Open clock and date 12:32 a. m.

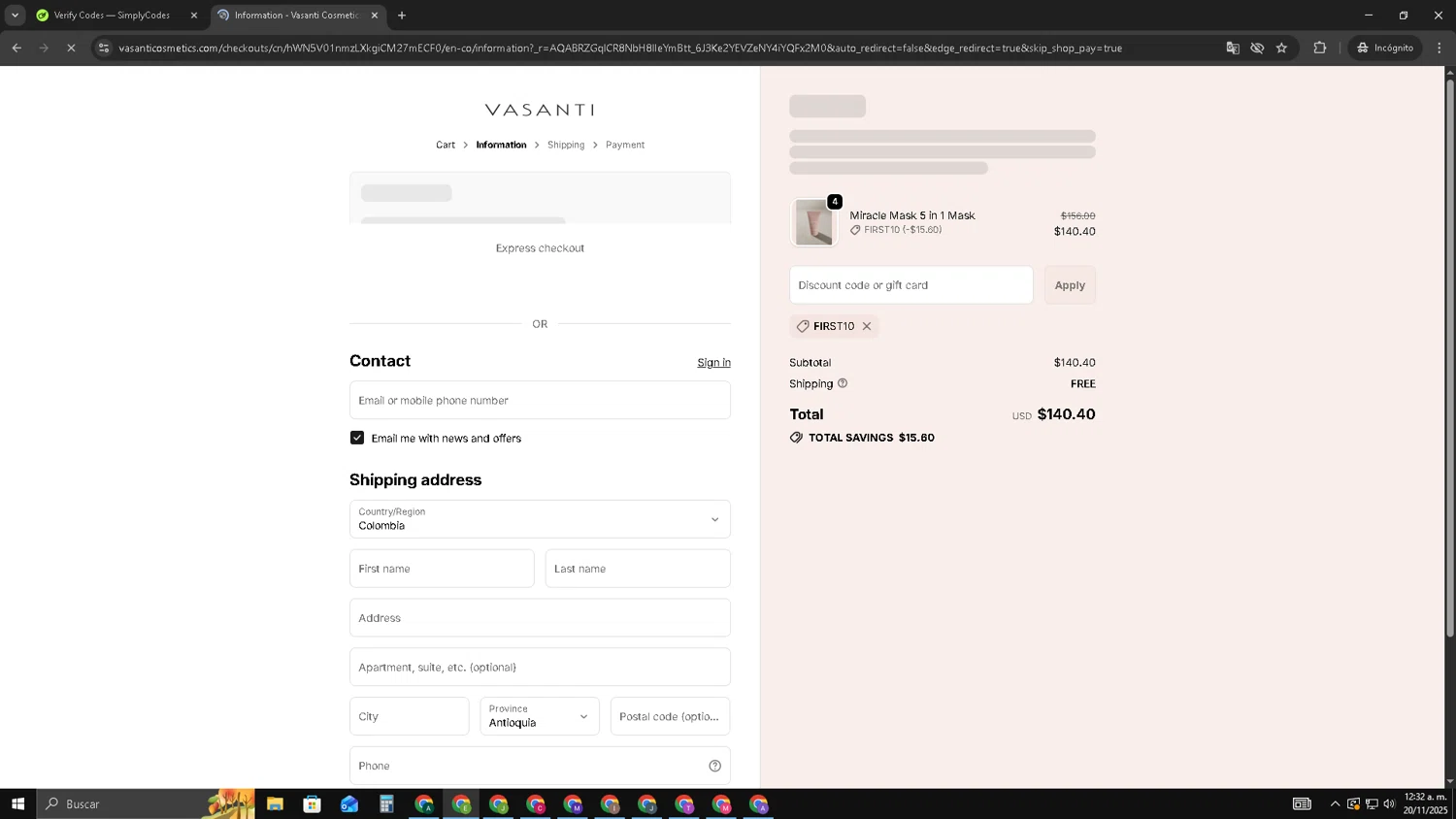coord(1425,803)
